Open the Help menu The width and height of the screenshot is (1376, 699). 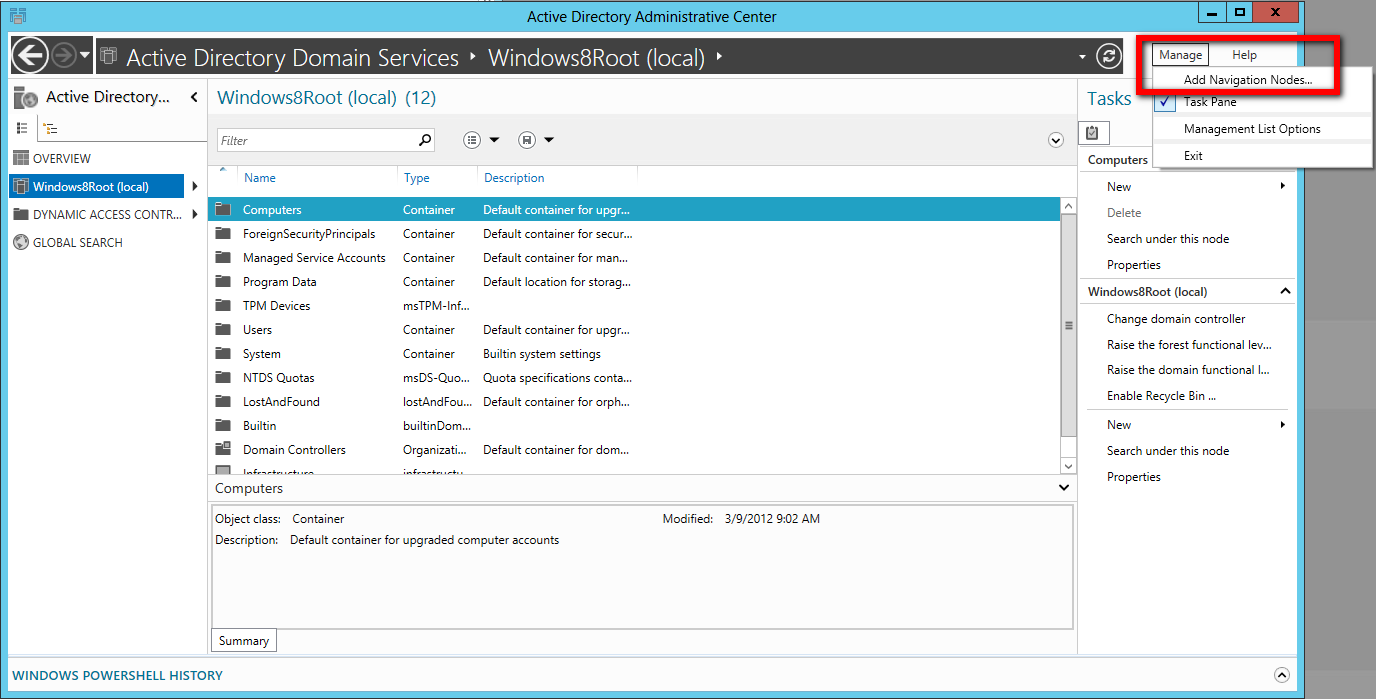(1244, 55)
